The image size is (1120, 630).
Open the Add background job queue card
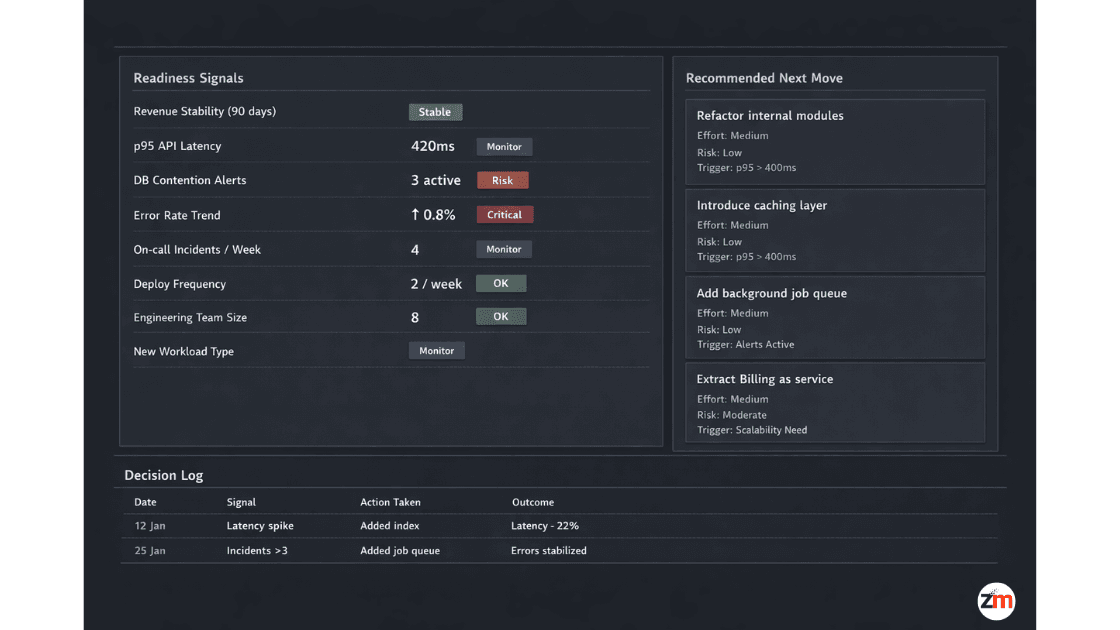pyautogui.click(x=834, y=318)
